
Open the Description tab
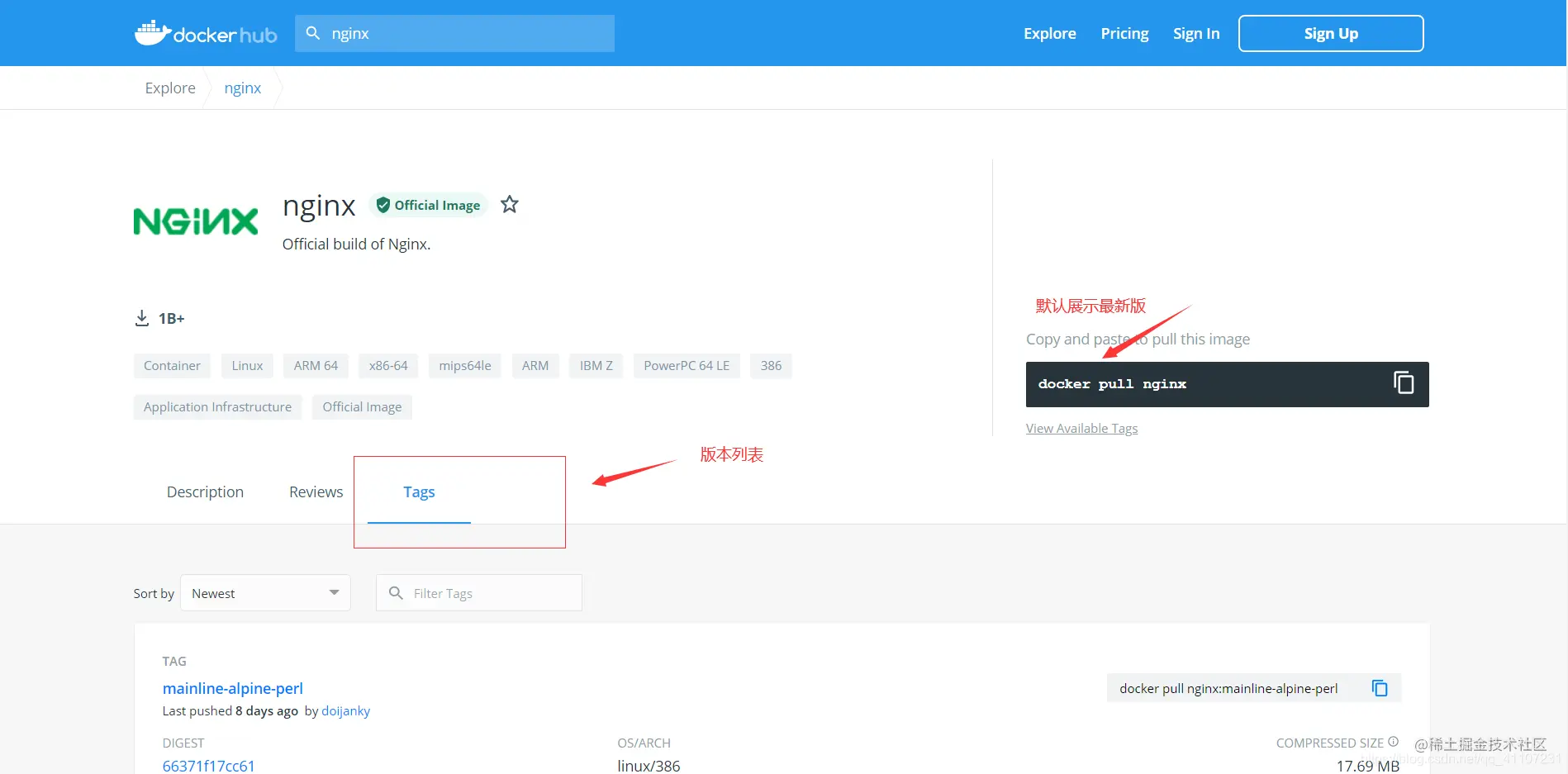tap(205, 492)
